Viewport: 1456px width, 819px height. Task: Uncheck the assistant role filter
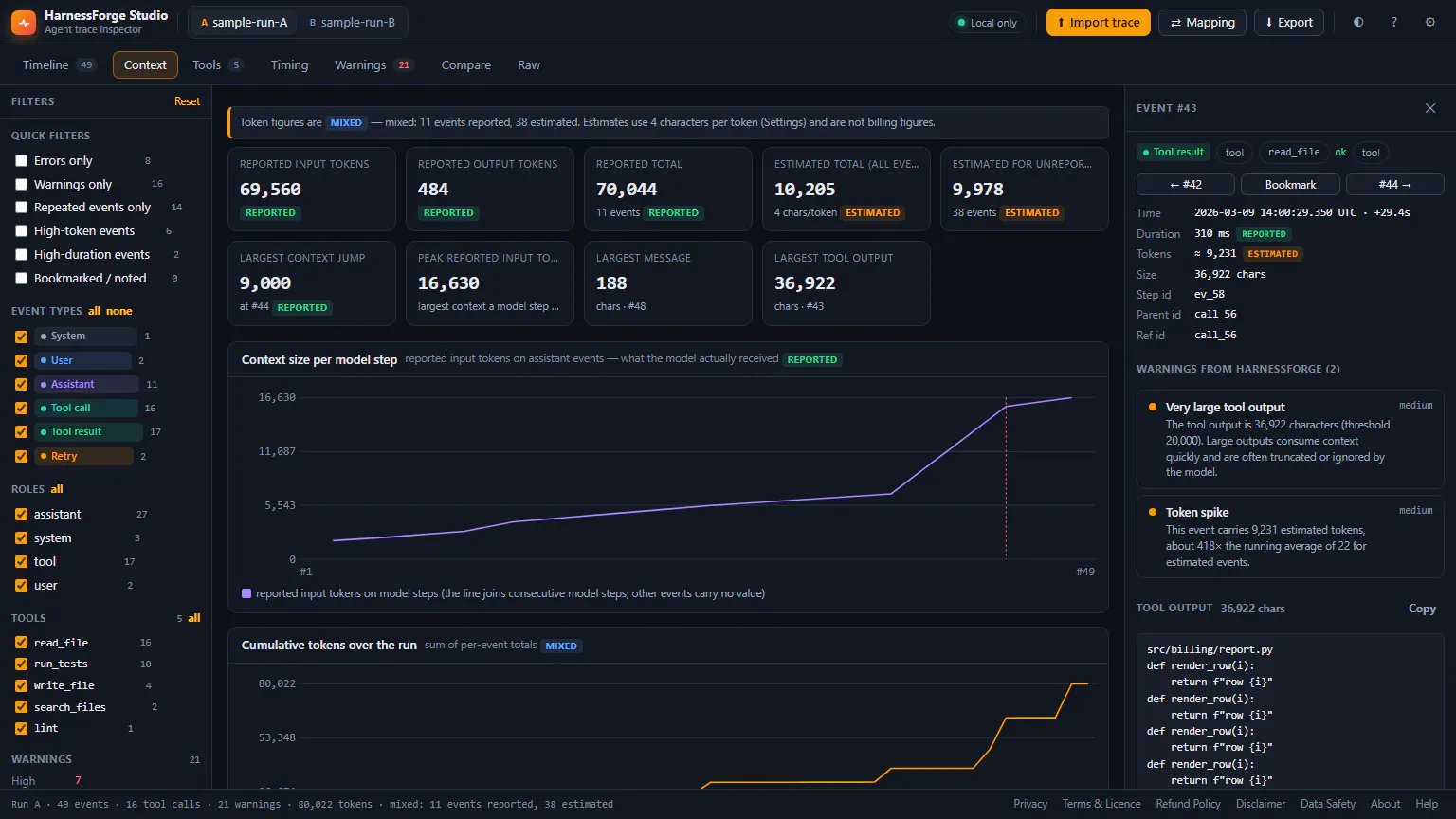coord(21,515)
